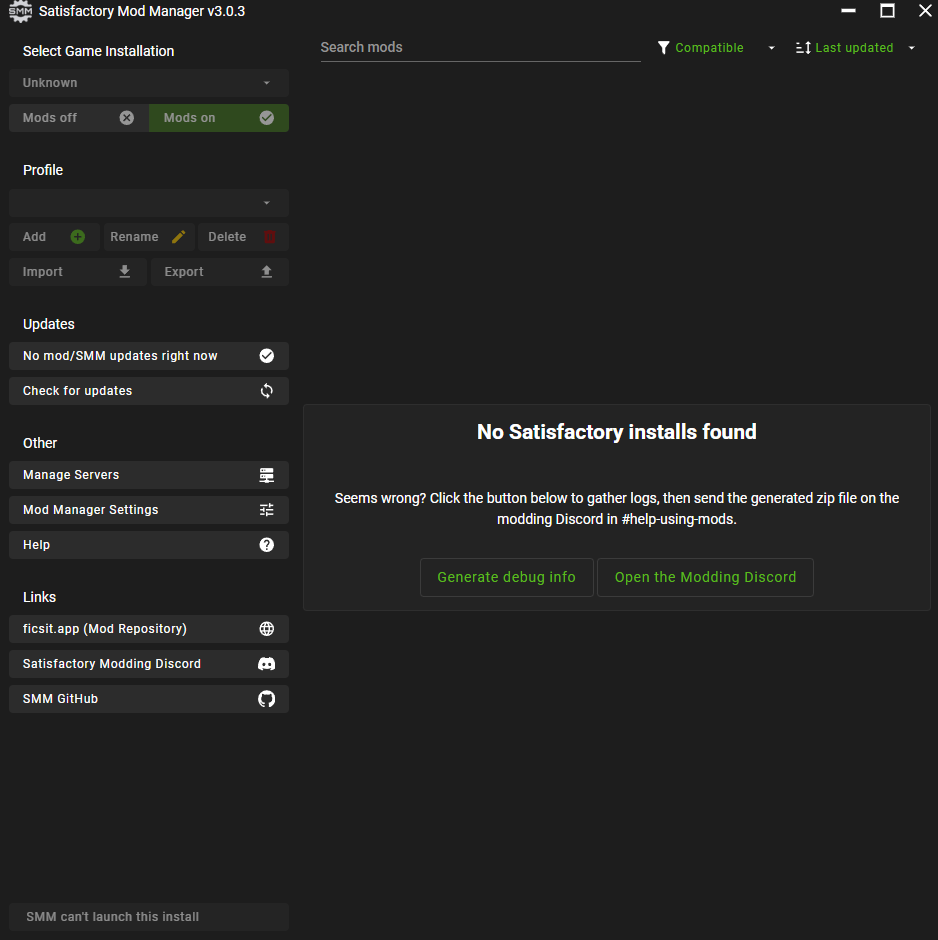Click the server icon on Manage Servers
Viewport: 938px width, 940px height.
[x=267, y=475]
